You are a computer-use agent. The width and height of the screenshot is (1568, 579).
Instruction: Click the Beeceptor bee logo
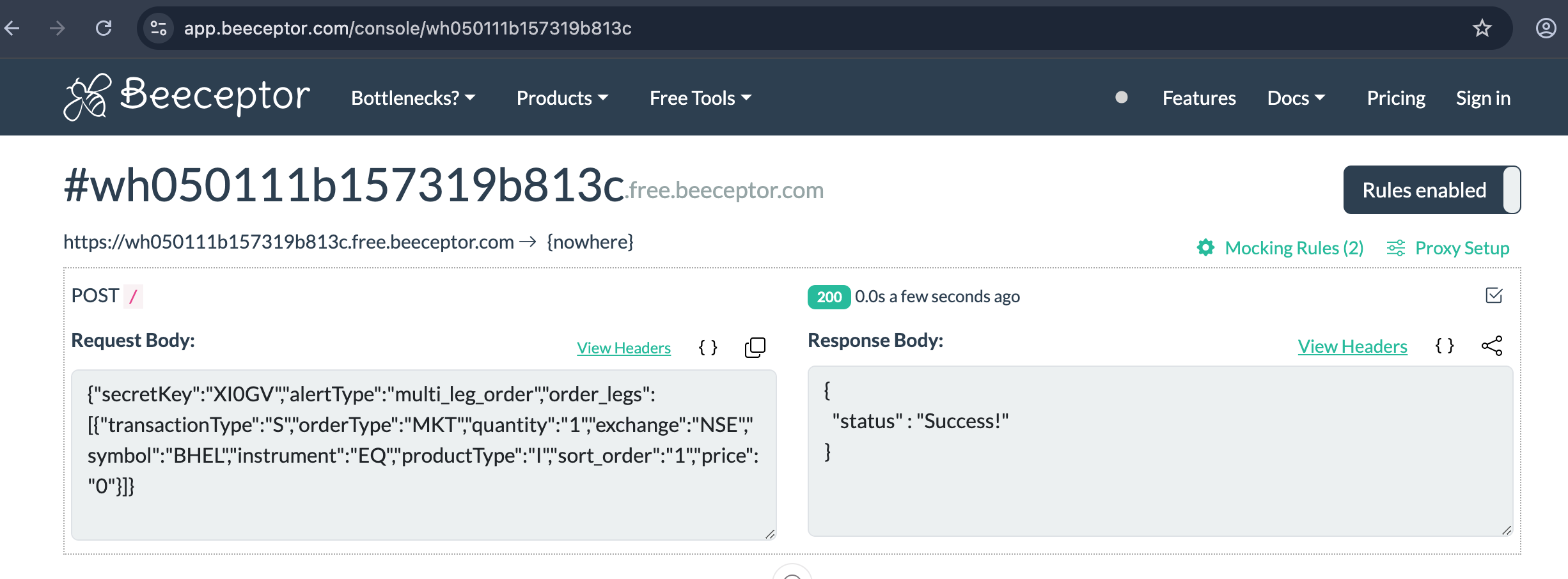(88, 97)
